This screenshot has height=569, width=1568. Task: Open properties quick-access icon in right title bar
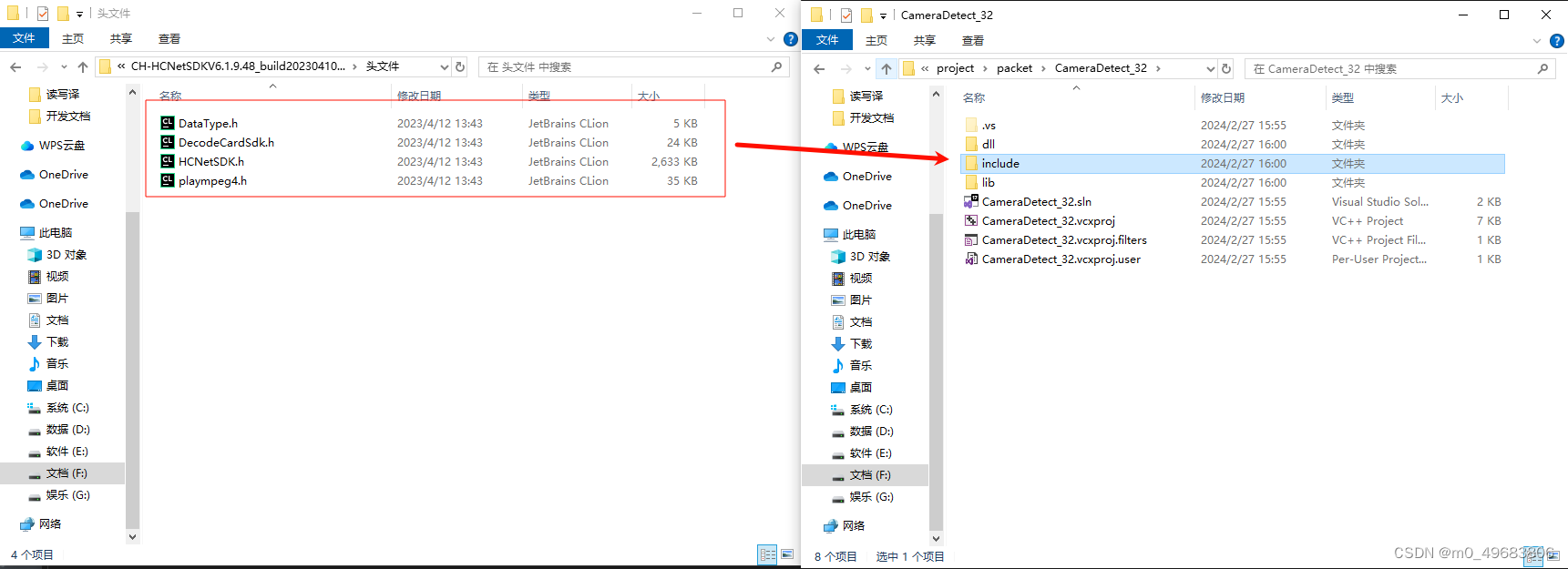point(846,15)
